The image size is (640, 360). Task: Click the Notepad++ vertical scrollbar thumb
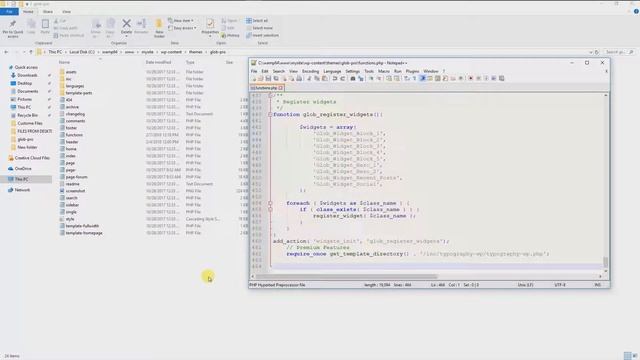pyautogui.click(x=606, y=262)
